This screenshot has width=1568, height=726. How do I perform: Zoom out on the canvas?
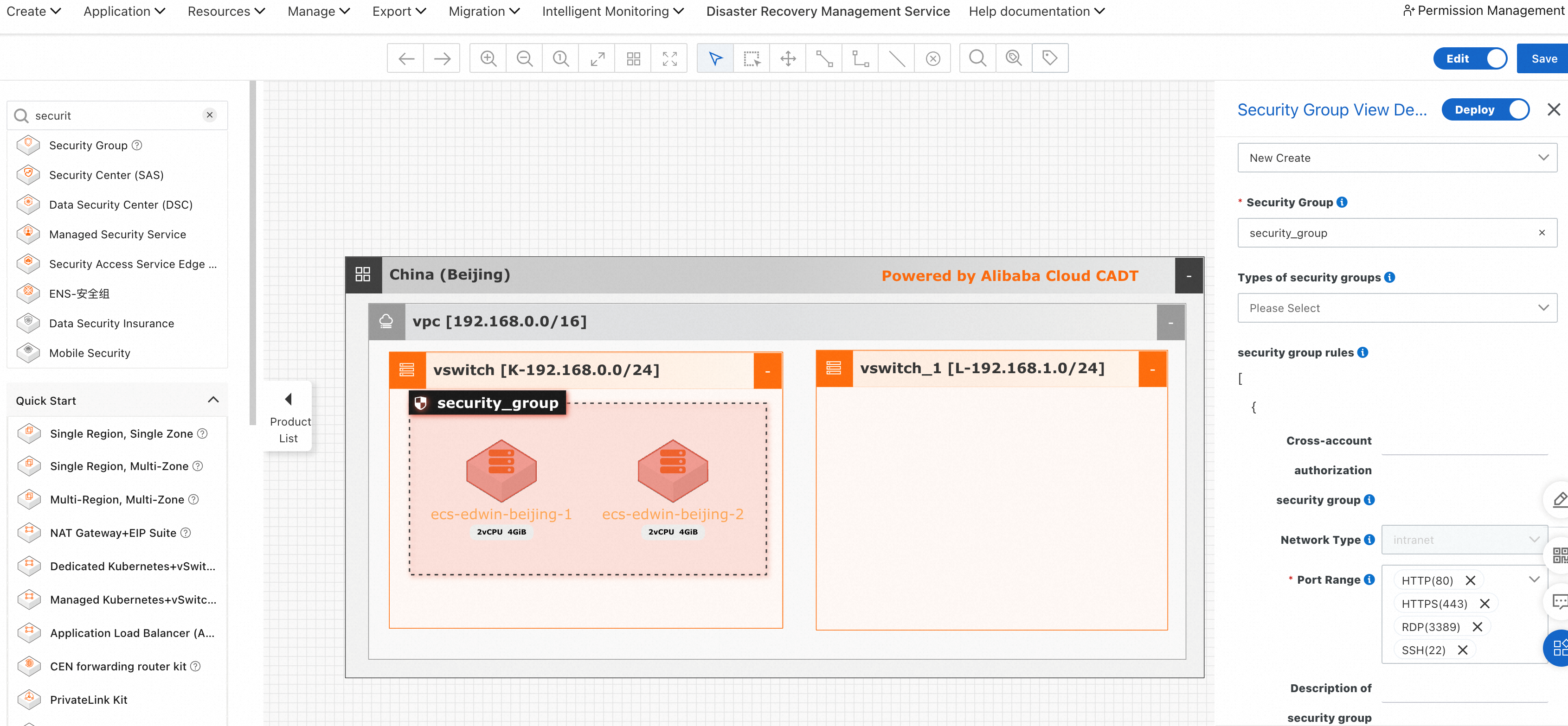coord(524,58)
